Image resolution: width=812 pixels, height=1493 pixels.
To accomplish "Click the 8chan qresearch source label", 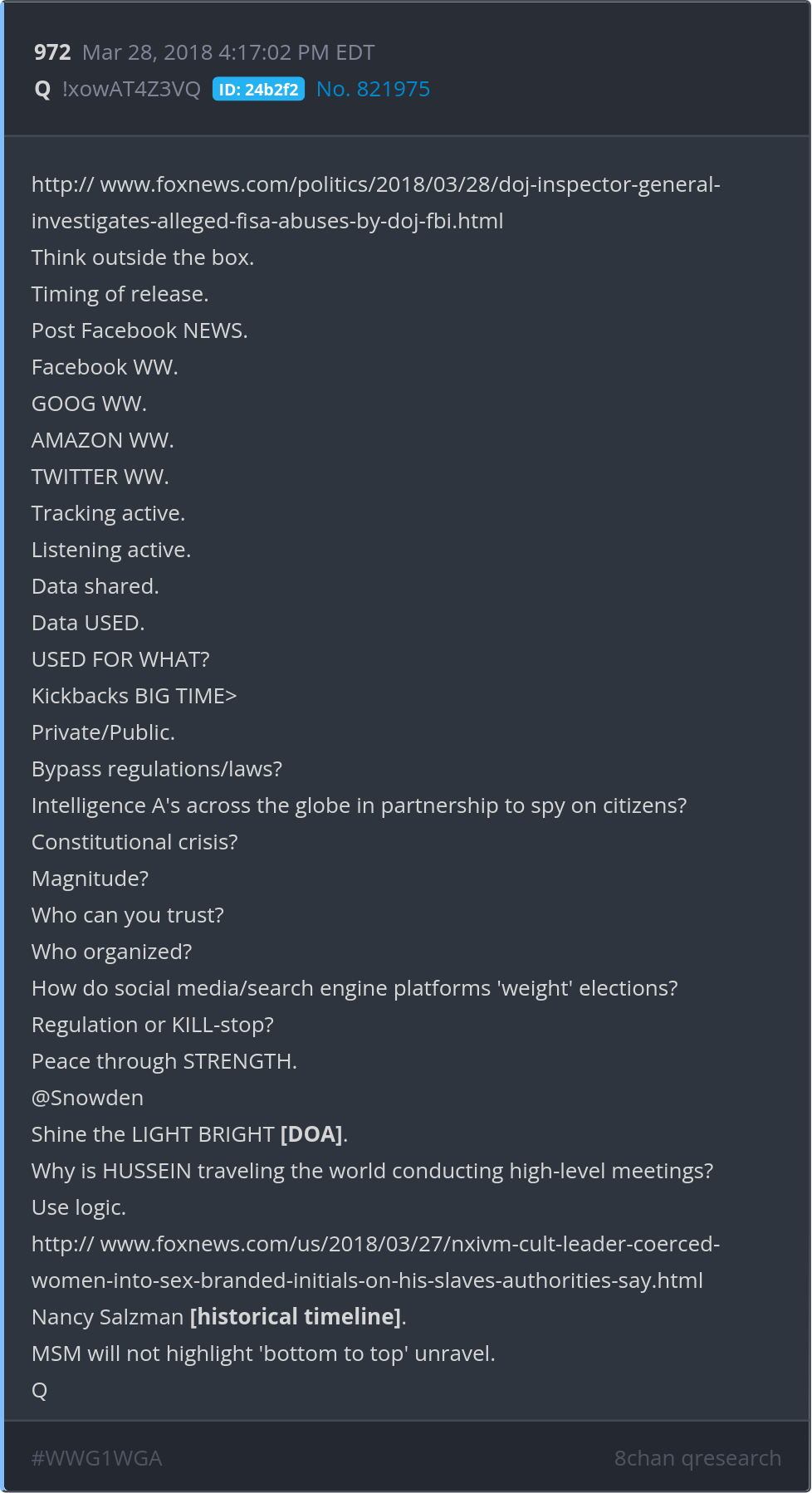I will click(x=697, y=1458).
